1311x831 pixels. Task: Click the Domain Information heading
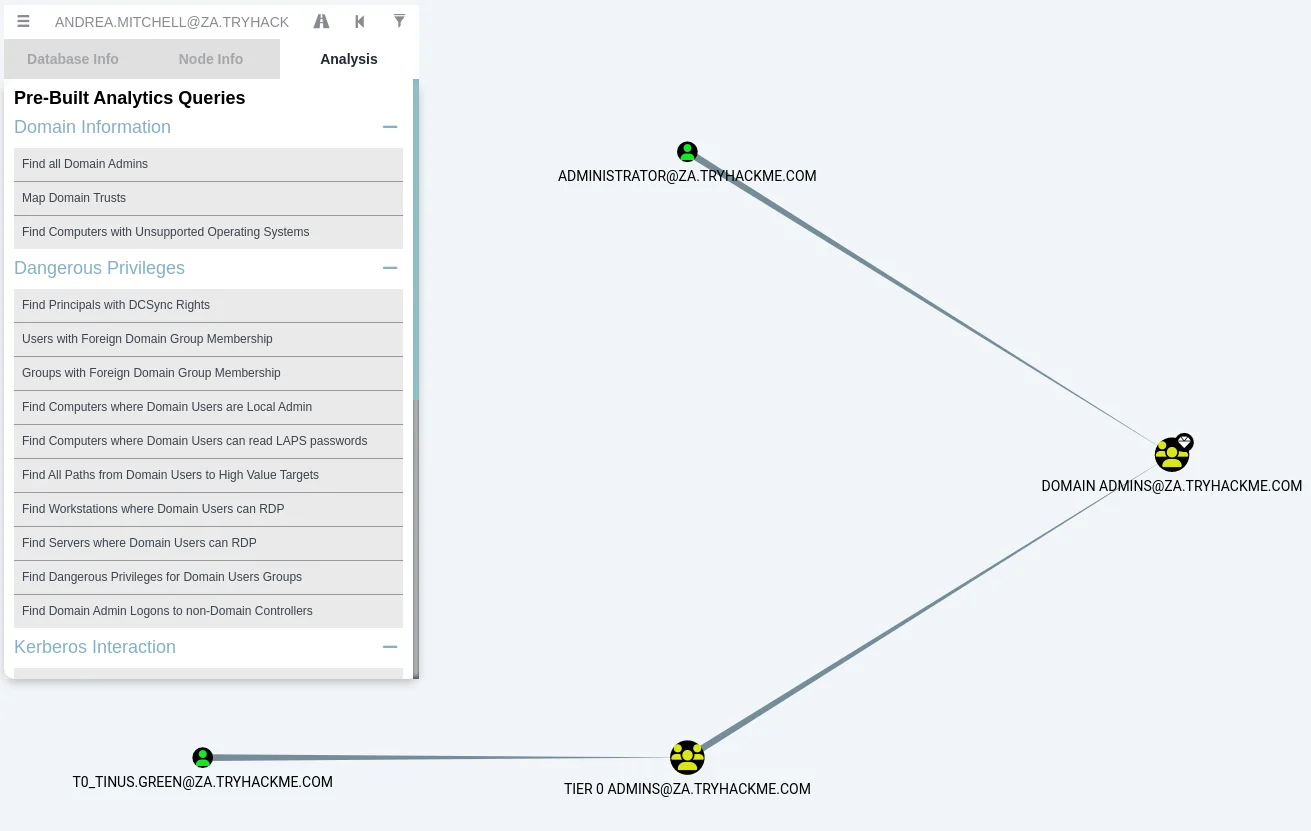pyautogui.click(x=92, y=127)
